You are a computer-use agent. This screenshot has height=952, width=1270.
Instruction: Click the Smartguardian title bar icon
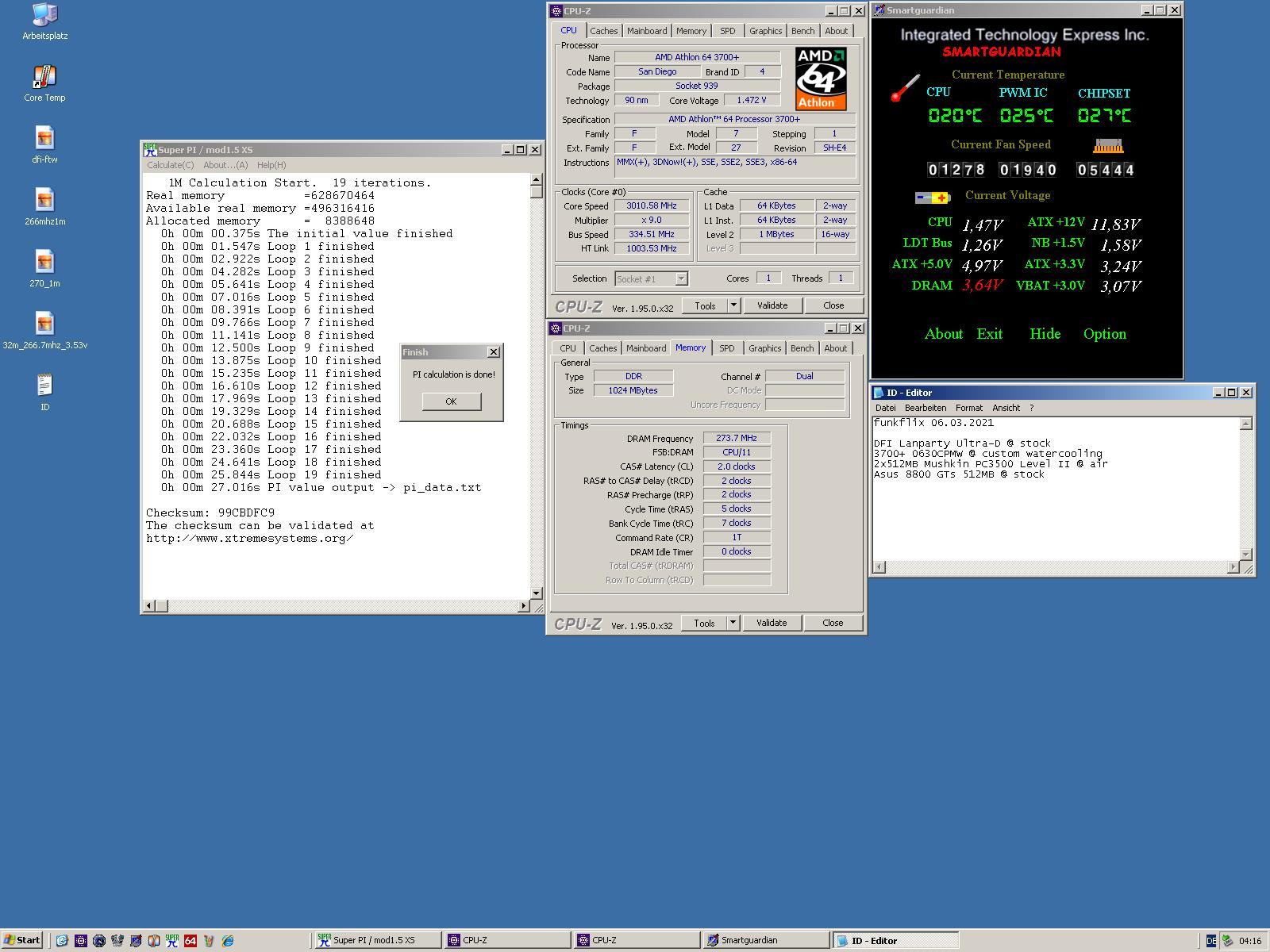[879, 10]
